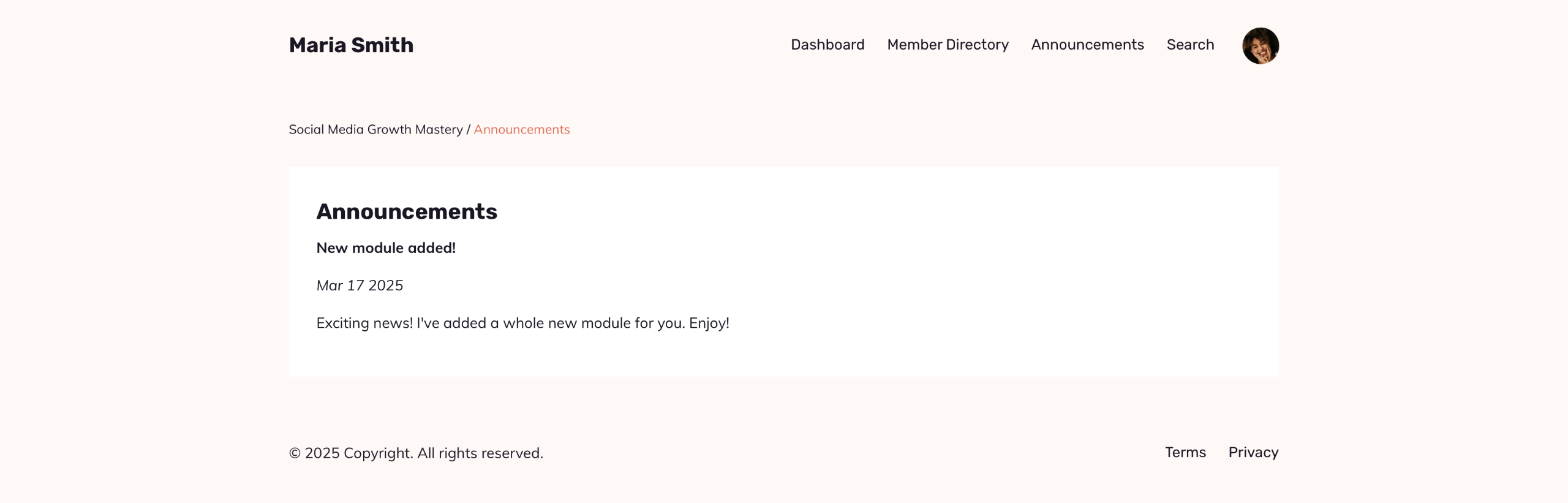Open the Terms footer link
Image resolution: width=1568 pixels, height=503 pixels.
pyautogui.click(x=1185, y=452)
